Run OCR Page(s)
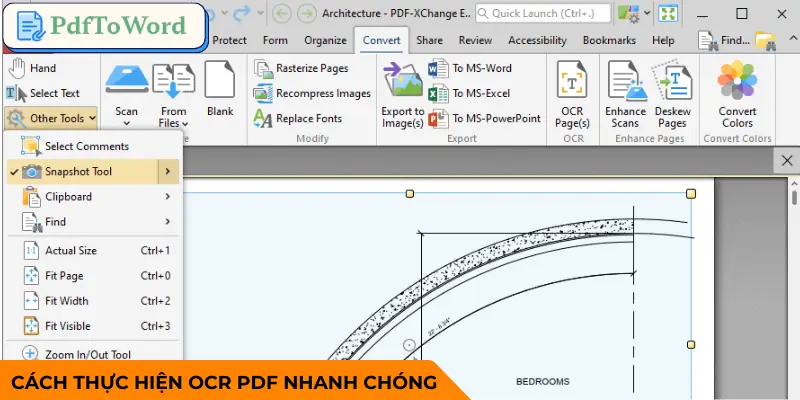Viewport: 800px width, 400px height. 572,95
